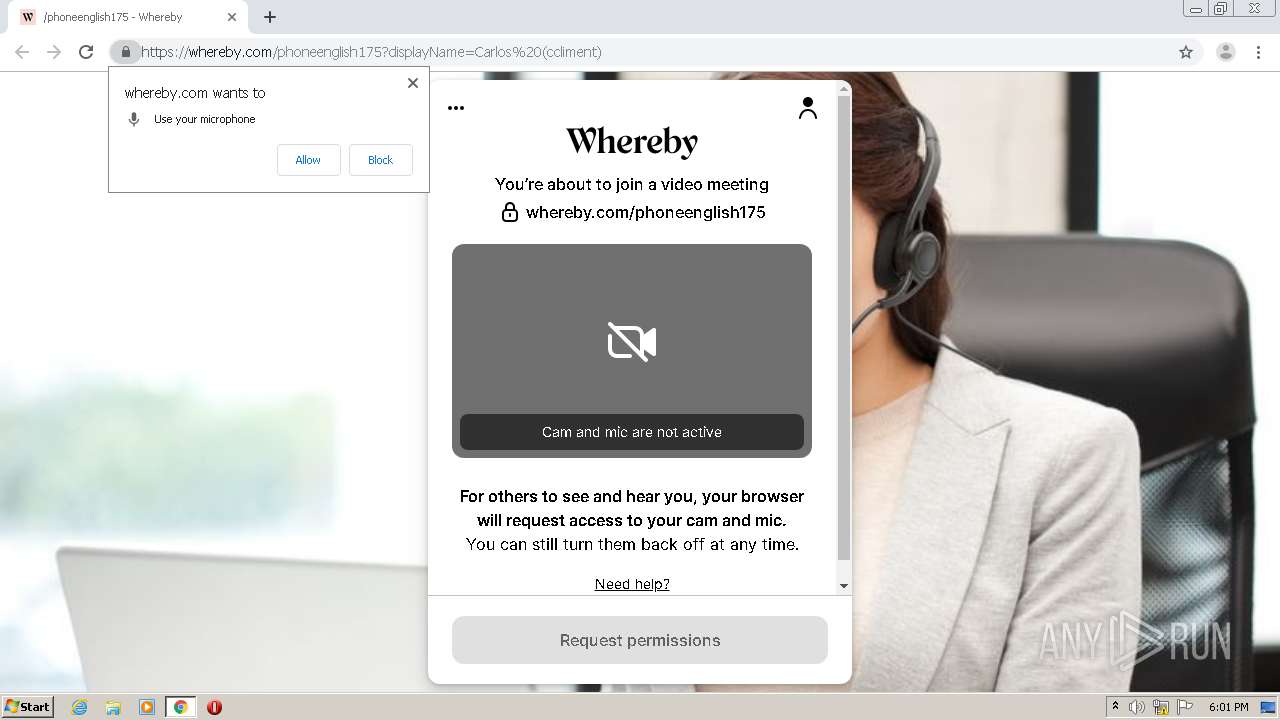Click the Use your microphone text
The height and width of the screenshot is (720, 1280).
coord(205,119)
